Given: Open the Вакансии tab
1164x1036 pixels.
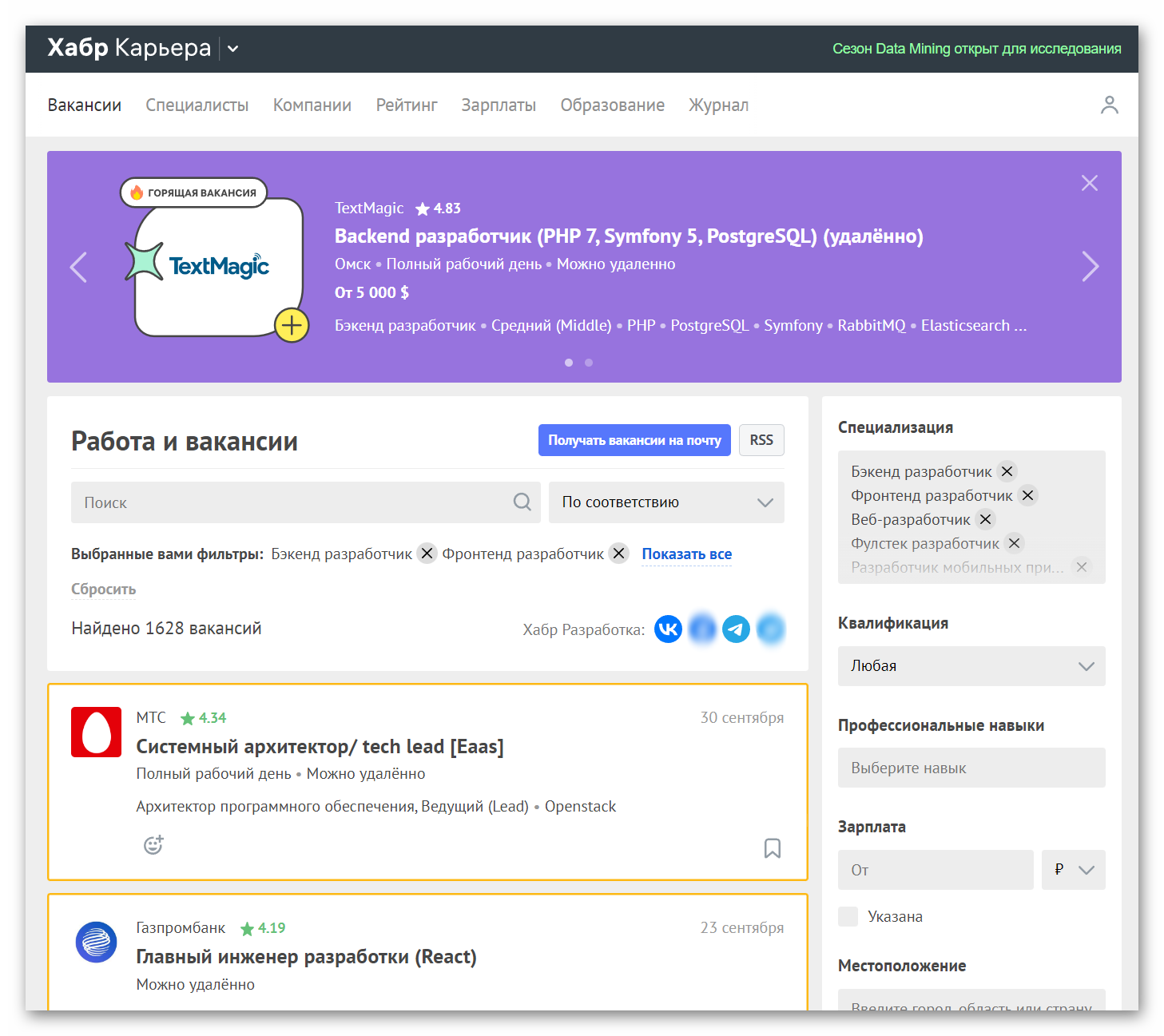Looking at the screenshot, I should click(x=85, y=105).
